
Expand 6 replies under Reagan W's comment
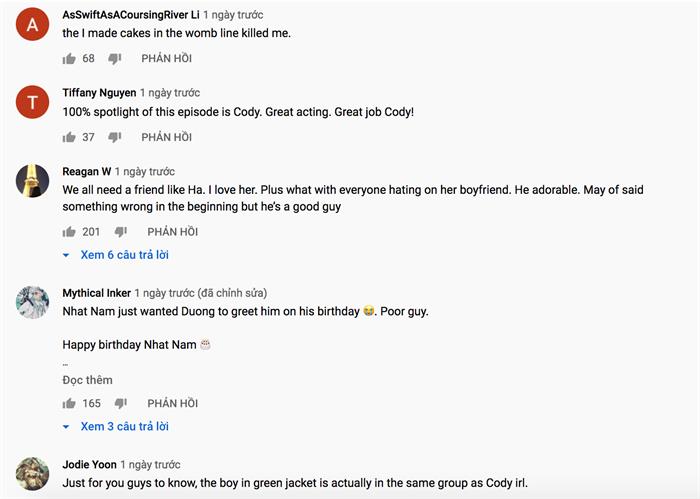124,255
